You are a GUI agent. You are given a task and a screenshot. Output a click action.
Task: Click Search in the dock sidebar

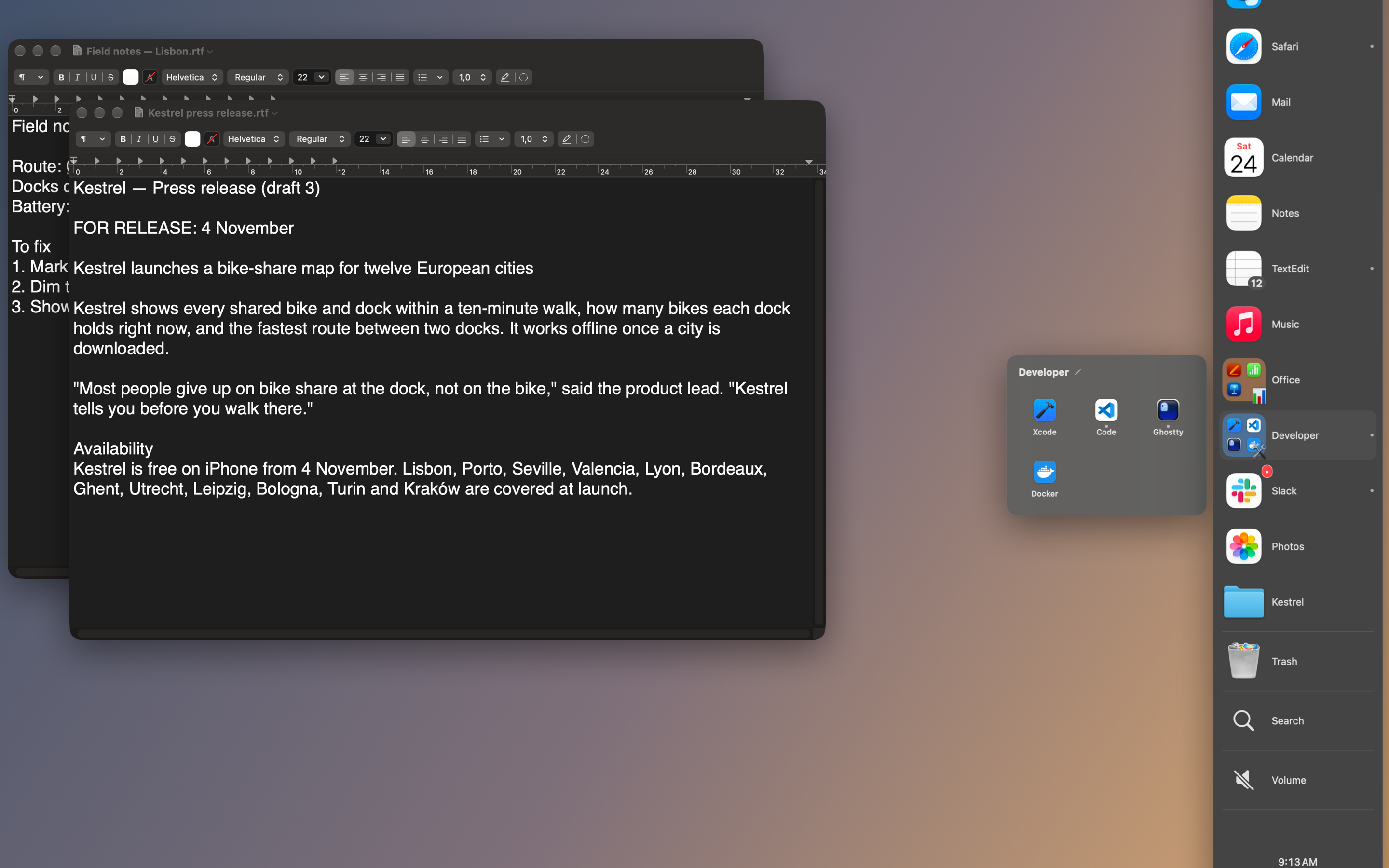pos(1297,720)
